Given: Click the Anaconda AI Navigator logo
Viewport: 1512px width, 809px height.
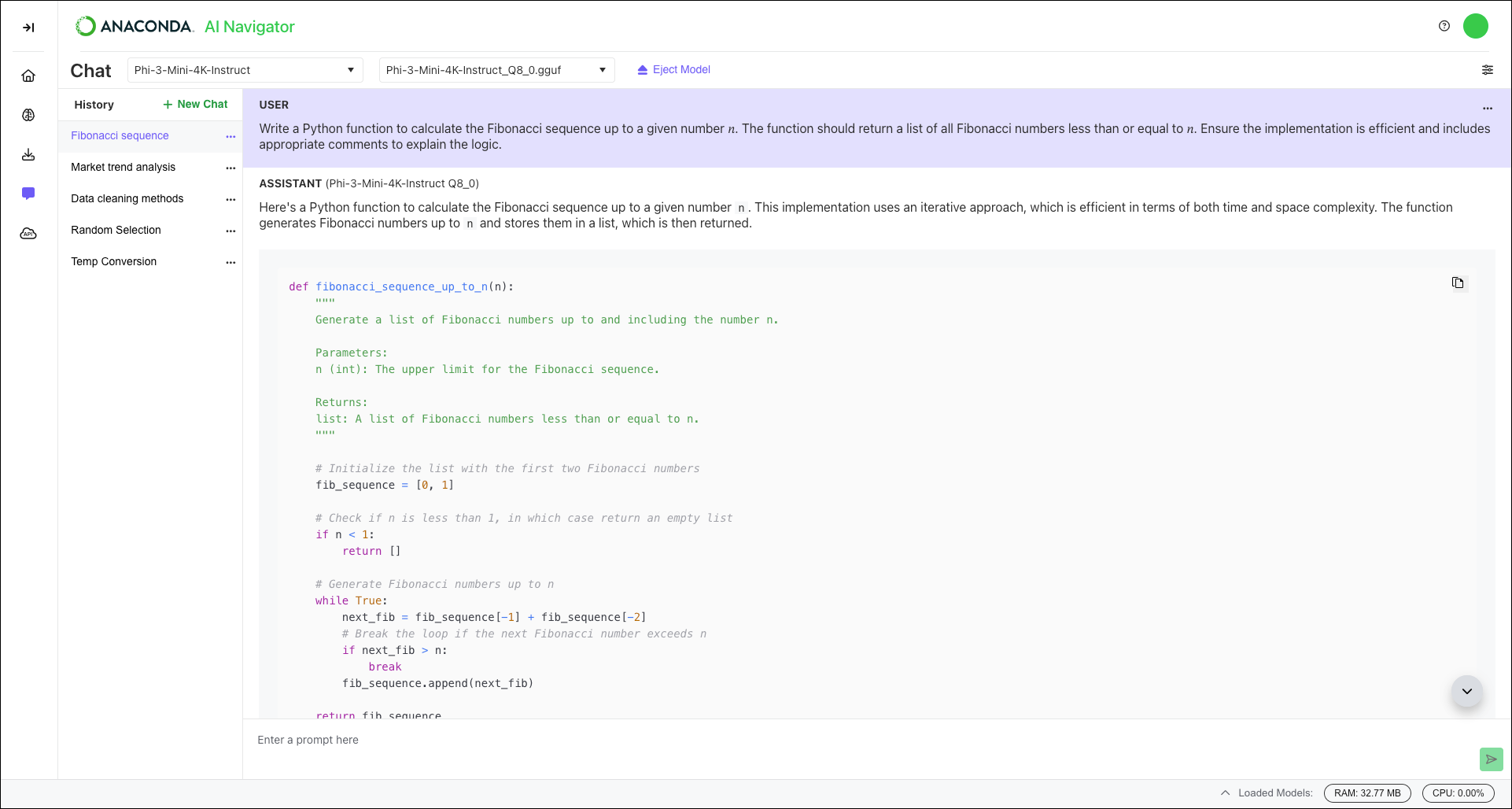Looking at the screenshot, I should (185, 27).
